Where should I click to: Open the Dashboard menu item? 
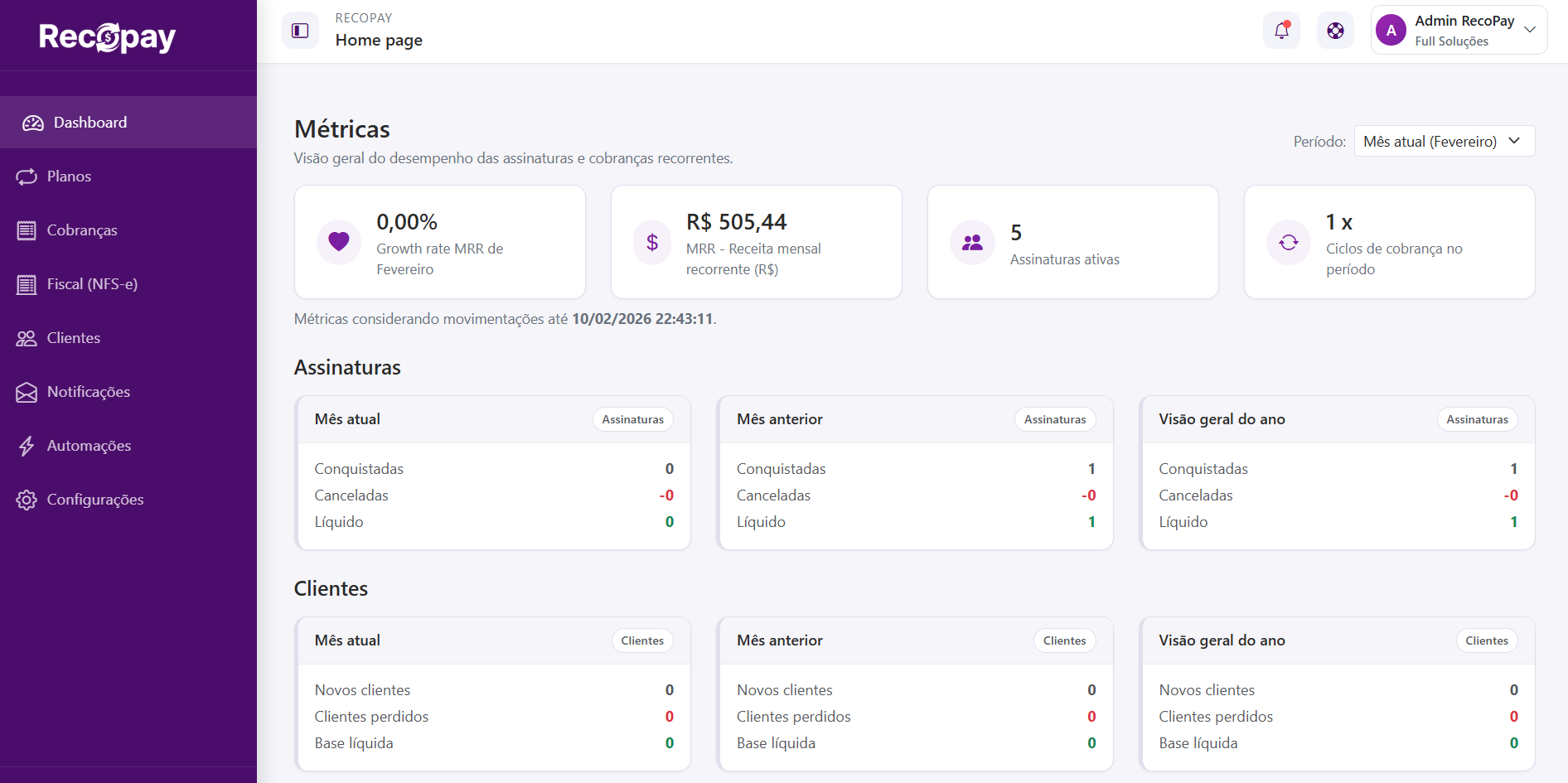[x=128, y=123]
